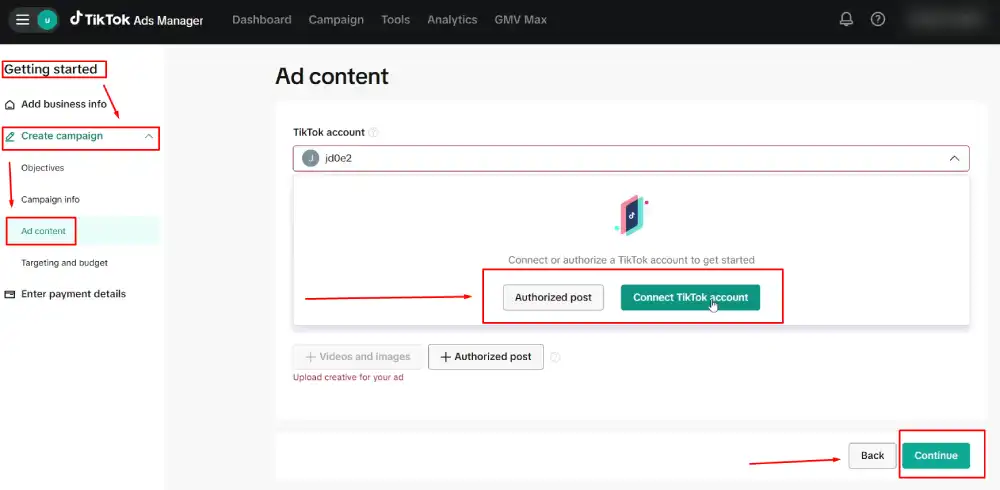Image resolution: width=1000 pixels, height=490 pixels.
Task: Go to the Campaign info step
Action: pyautogui.click(x=50, y=200)
